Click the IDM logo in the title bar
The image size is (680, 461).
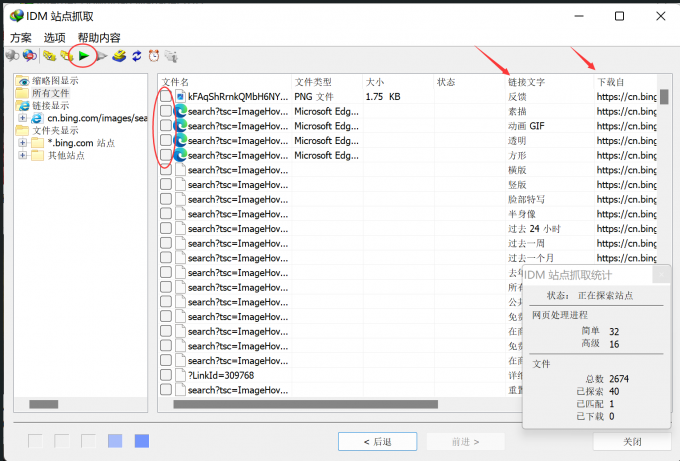16,16
